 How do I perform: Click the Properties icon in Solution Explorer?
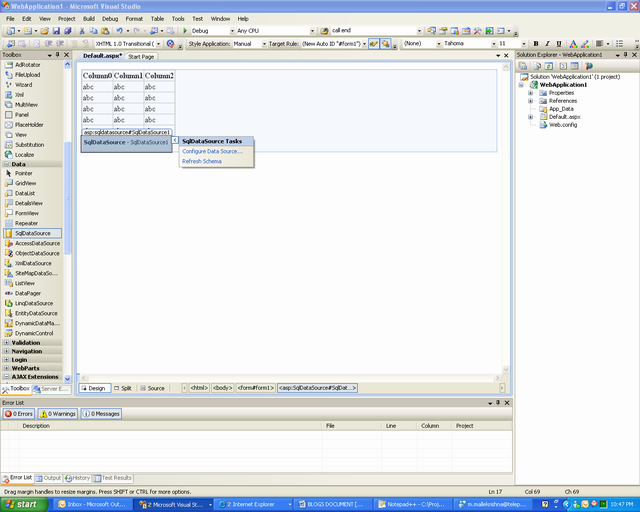[x=522, y=66]
